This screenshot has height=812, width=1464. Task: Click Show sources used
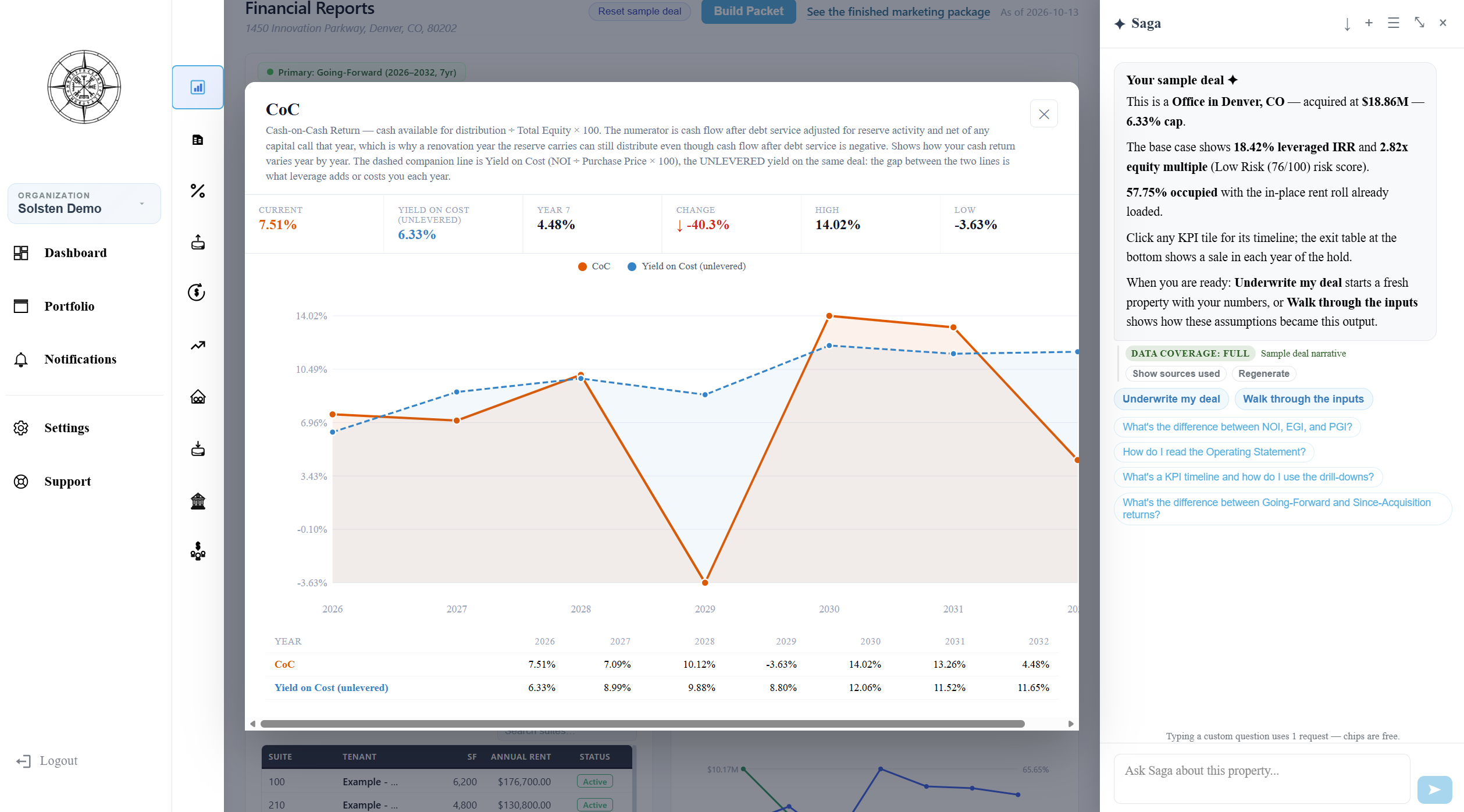click(1176, 373)
